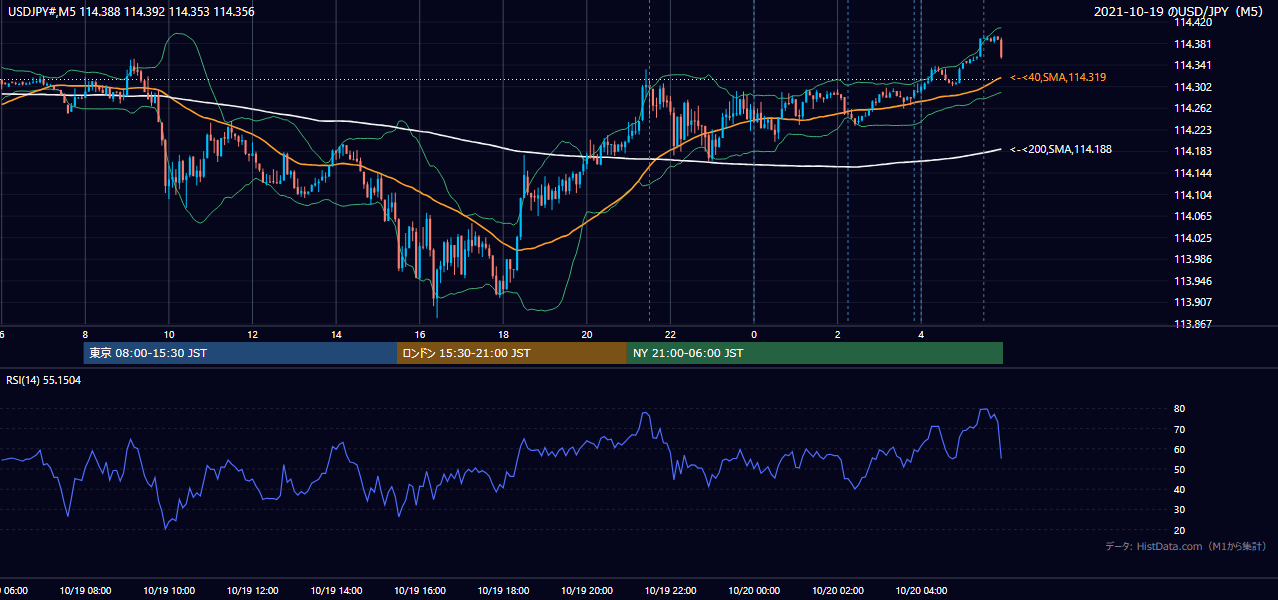Click price axis label 114.302

(1193, 87)
